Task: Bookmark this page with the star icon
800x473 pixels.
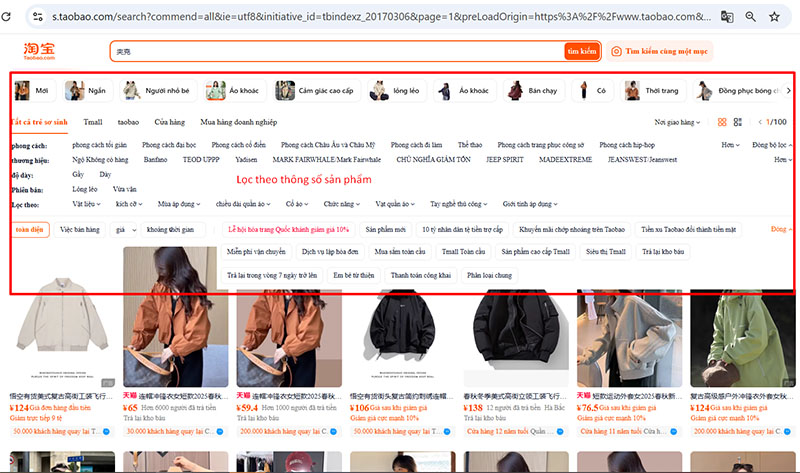Action: pos(775,17)
